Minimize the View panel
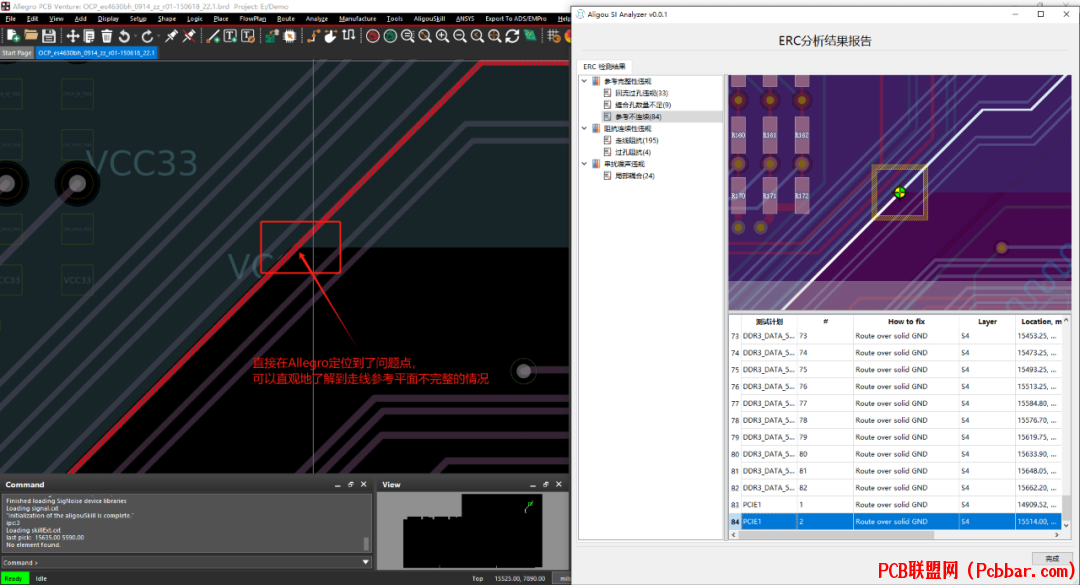The width and height of the screenshot is (1080, 585). click(x=532, y=484)
